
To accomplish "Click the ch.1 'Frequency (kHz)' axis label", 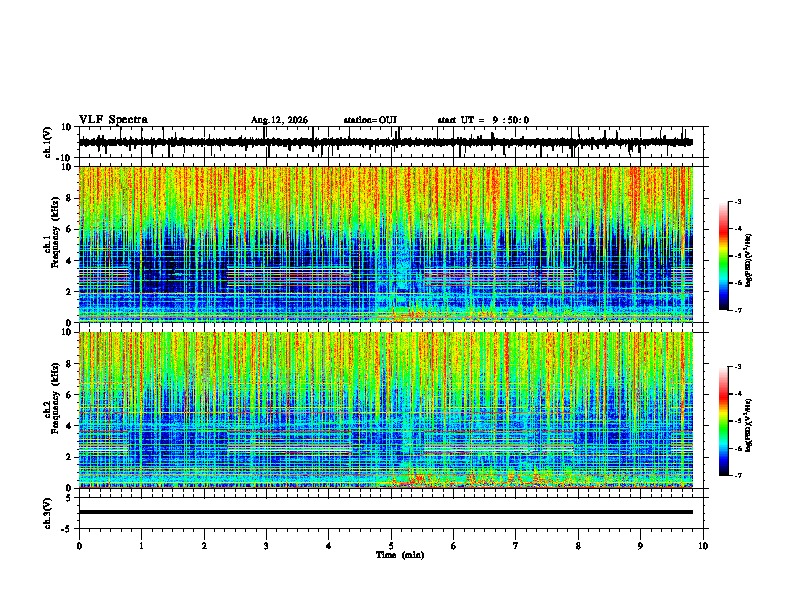I will 56,232.
